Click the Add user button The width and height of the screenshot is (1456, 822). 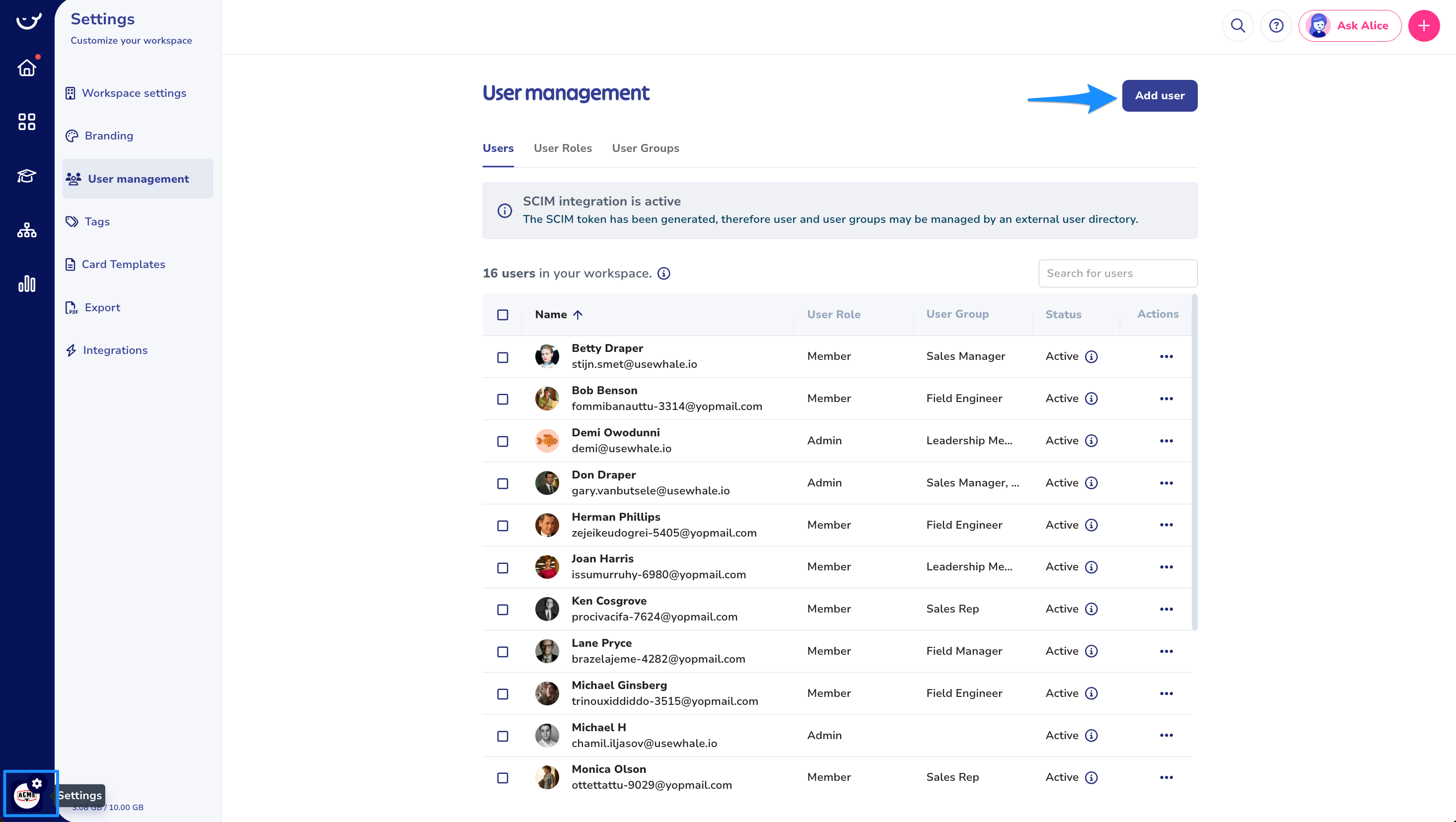[1159, 95]
